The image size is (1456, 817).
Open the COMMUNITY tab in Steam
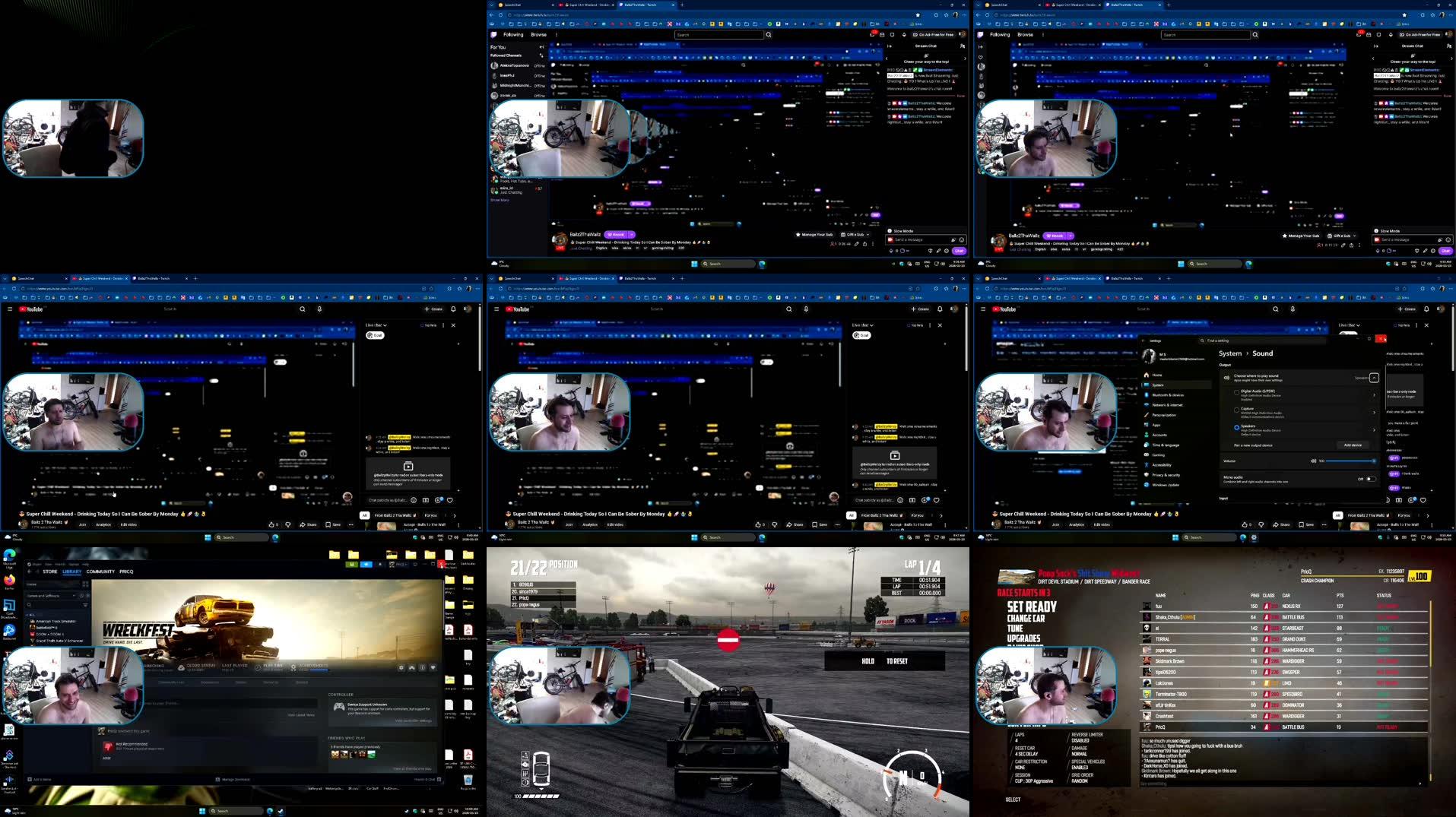click(100, 572)
